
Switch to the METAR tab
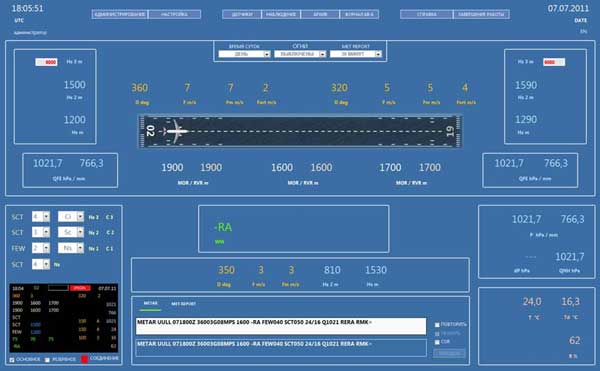(x=150, y=303)
